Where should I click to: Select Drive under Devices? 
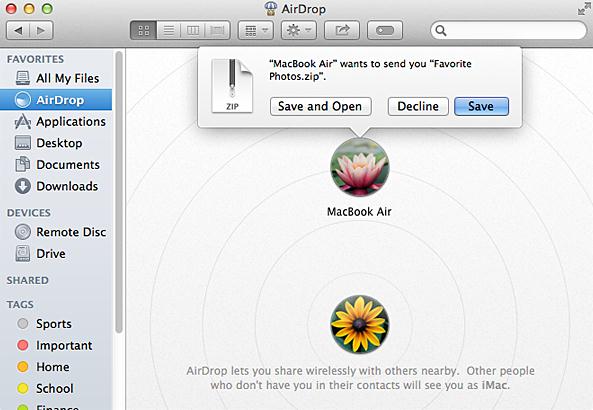point(57,253)
